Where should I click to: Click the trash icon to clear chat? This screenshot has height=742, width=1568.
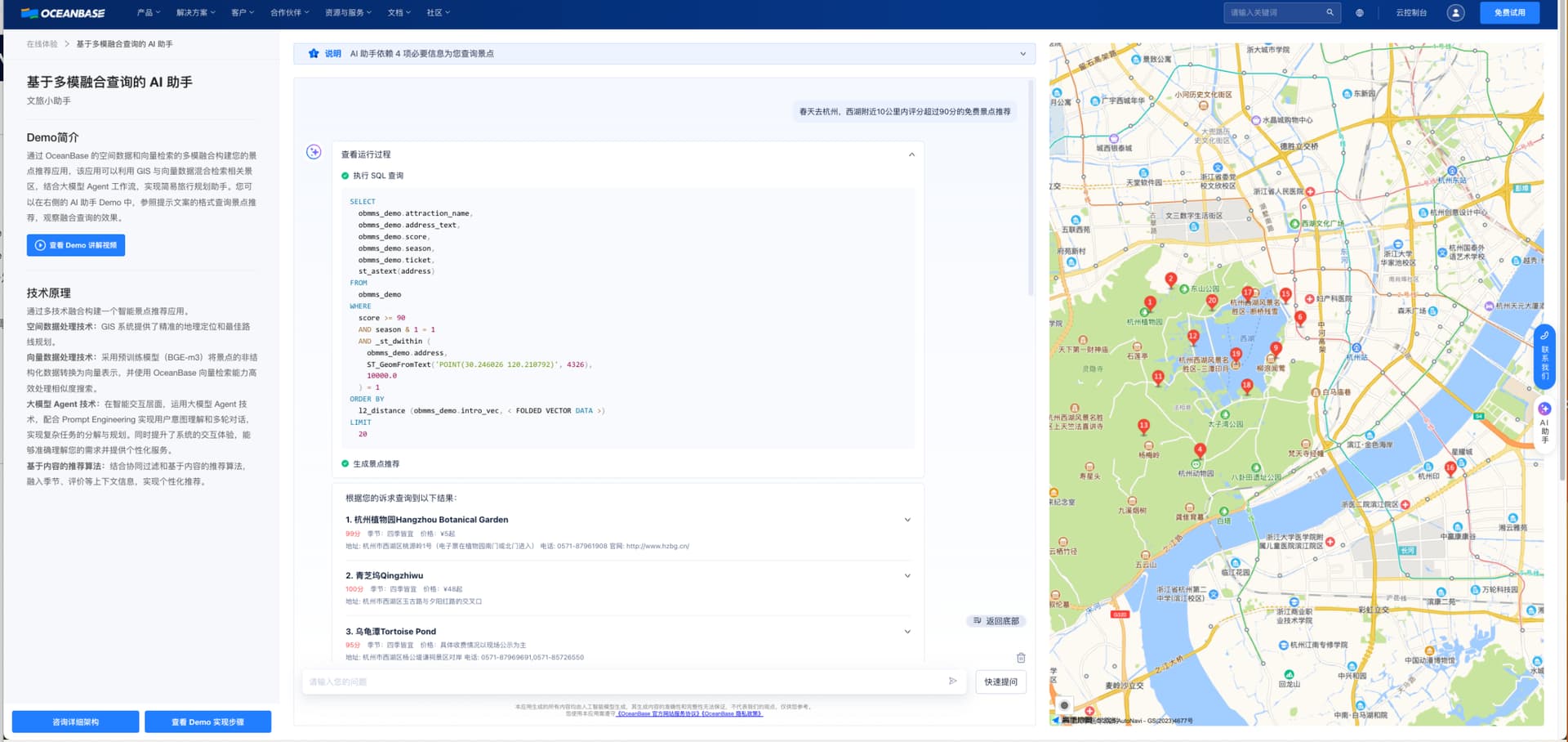(x=1021, y=658)
